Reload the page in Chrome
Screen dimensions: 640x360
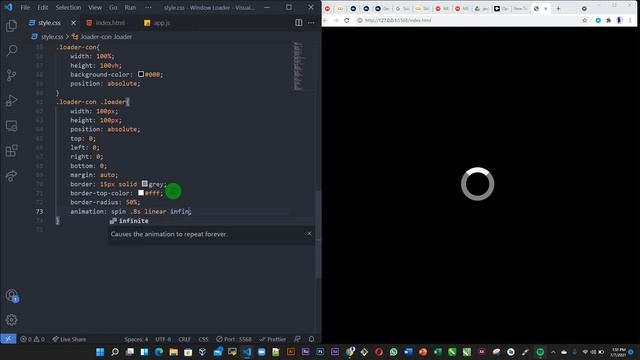point(347,20)
